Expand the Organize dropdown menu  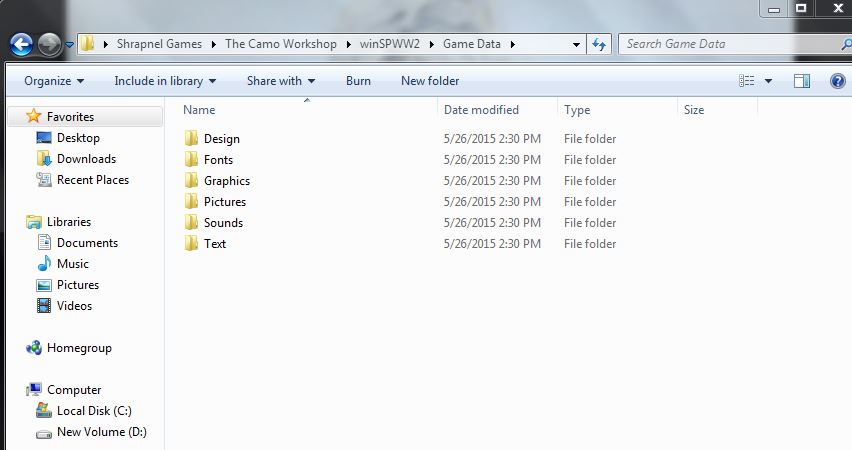click(x=54, y=81)
